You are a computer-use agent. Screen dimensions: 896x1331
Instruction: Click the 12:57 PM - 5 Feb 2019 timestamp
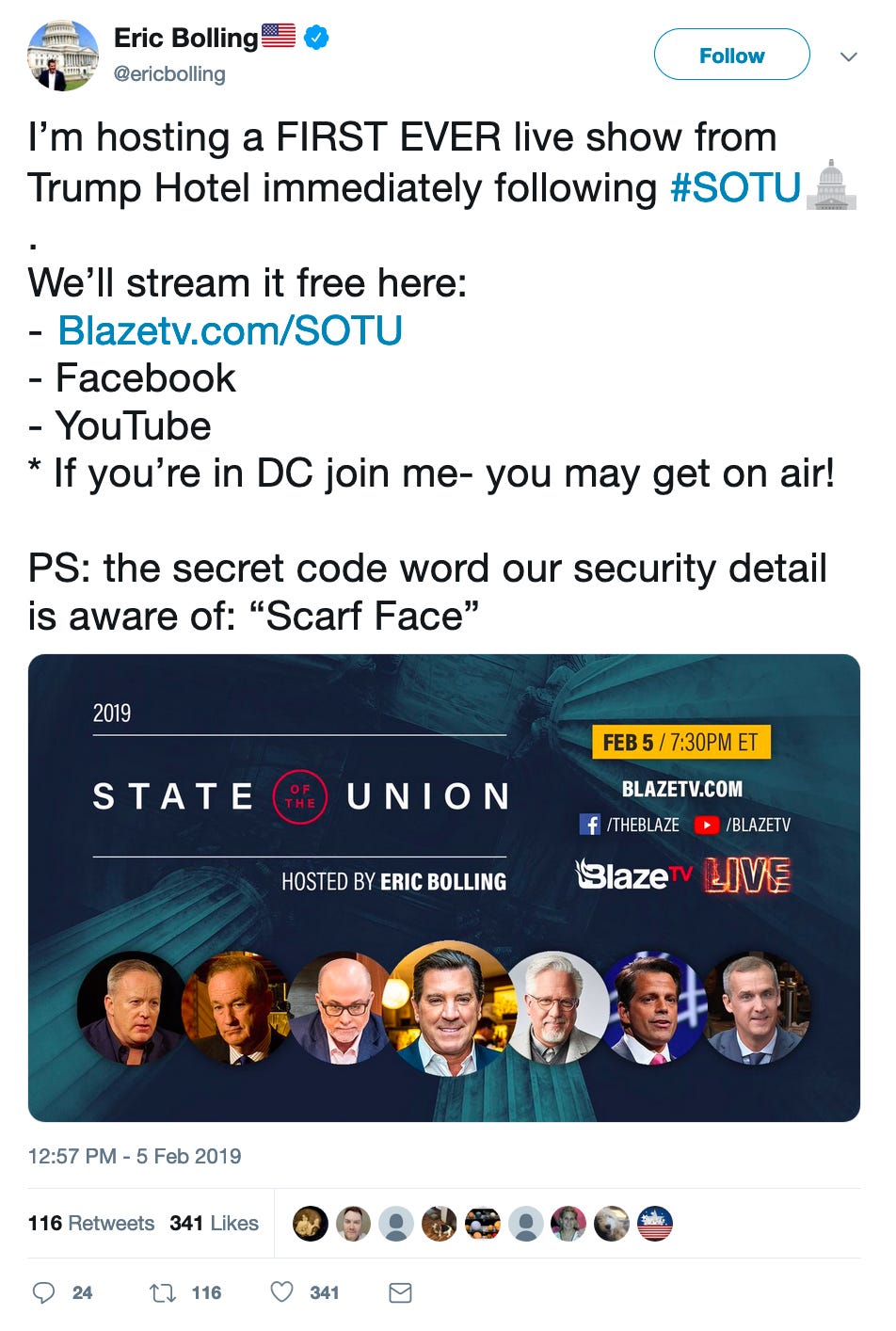135,1156
